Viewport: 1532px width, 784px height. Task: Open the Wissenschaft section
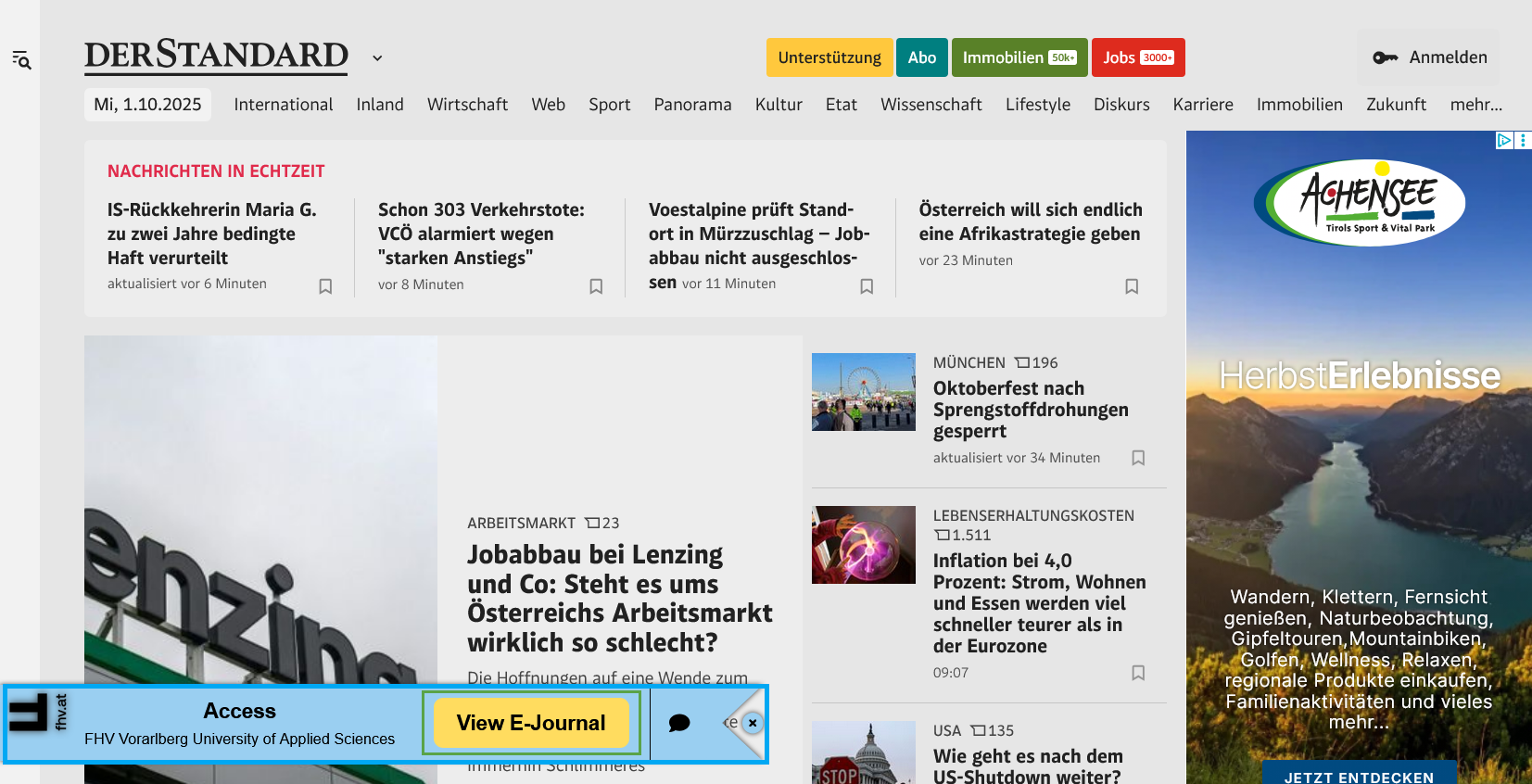(931, 105)
